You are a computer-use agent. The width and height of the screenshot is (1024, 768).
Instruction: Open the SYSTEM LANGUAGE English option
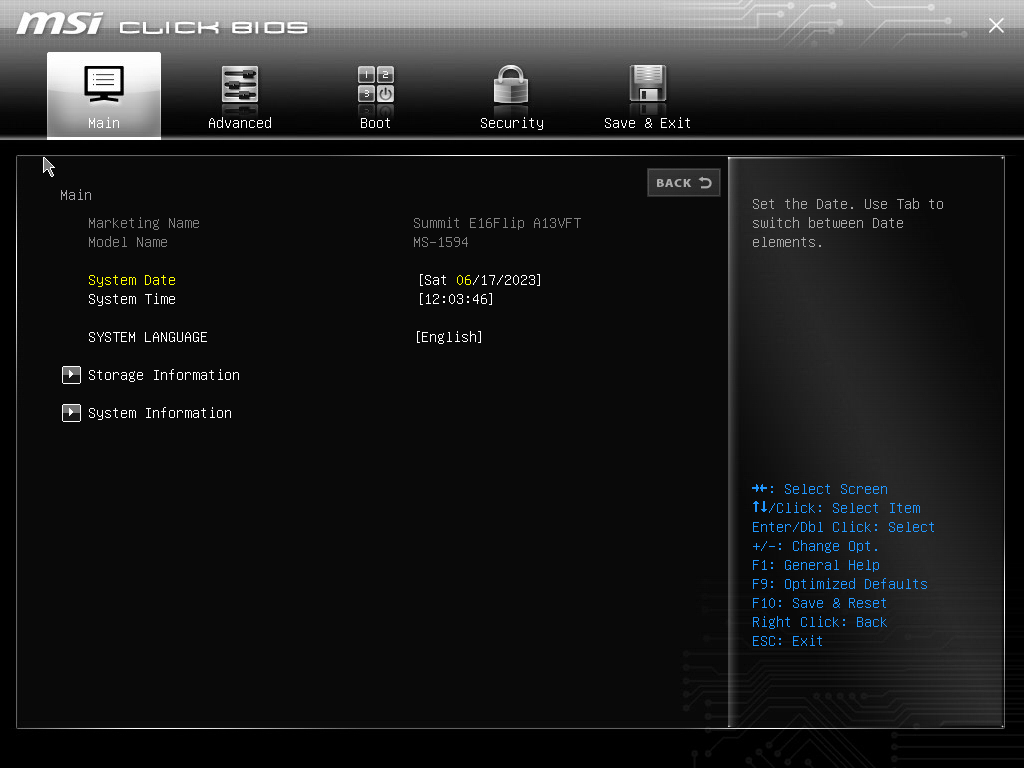tap(449, 337)
